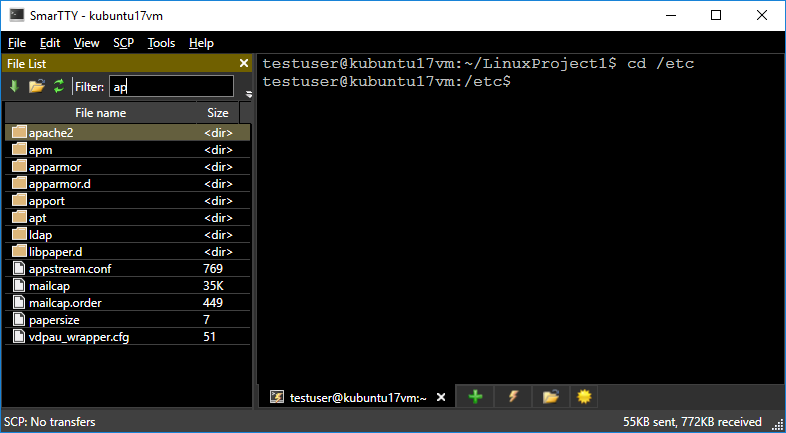Sort by the File name column header
The width and height of the screenshot is (786, 433).
point(100,113)
